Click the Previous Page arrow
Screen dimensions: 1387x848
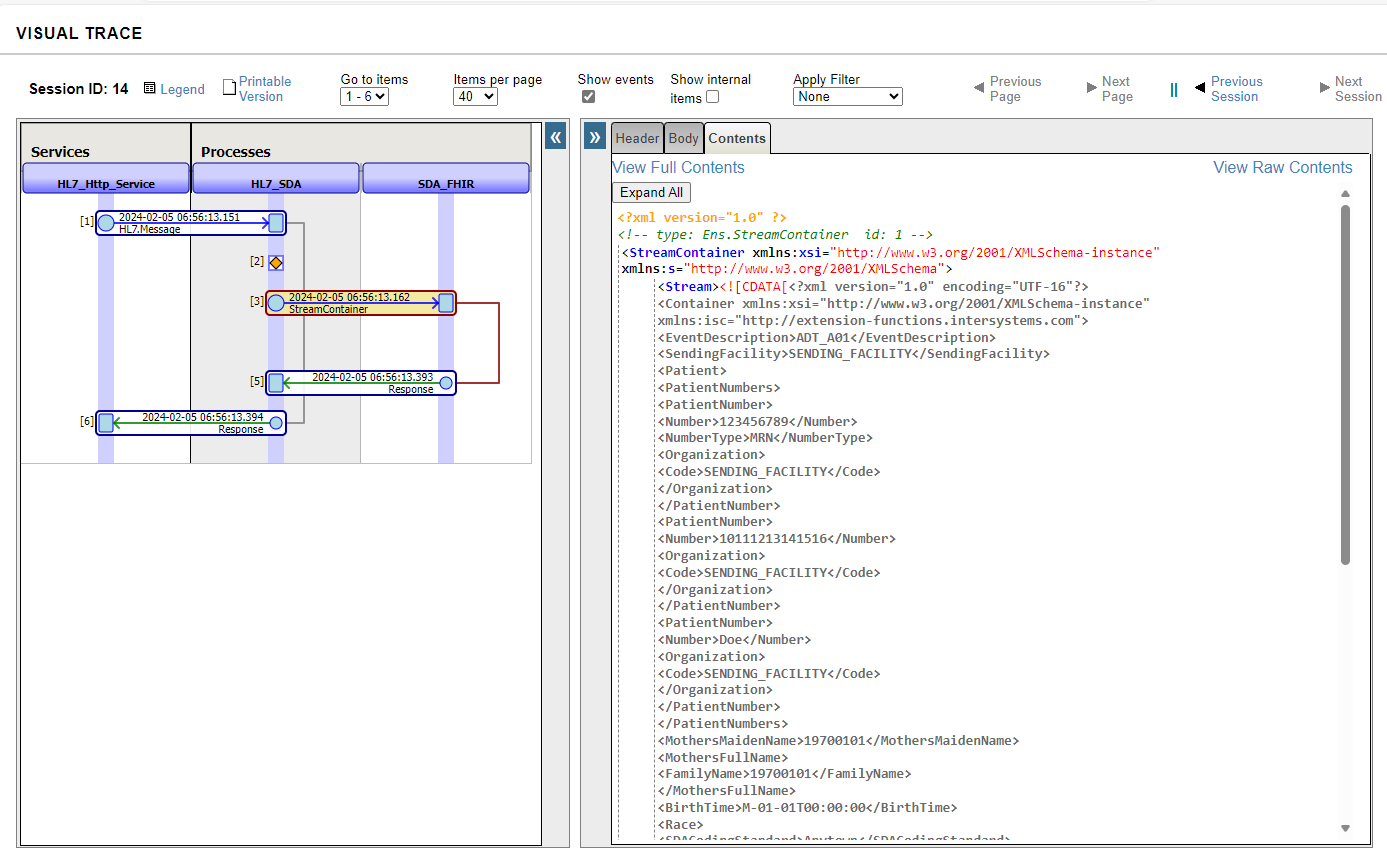pyautogui.click(x=979, y=88)
